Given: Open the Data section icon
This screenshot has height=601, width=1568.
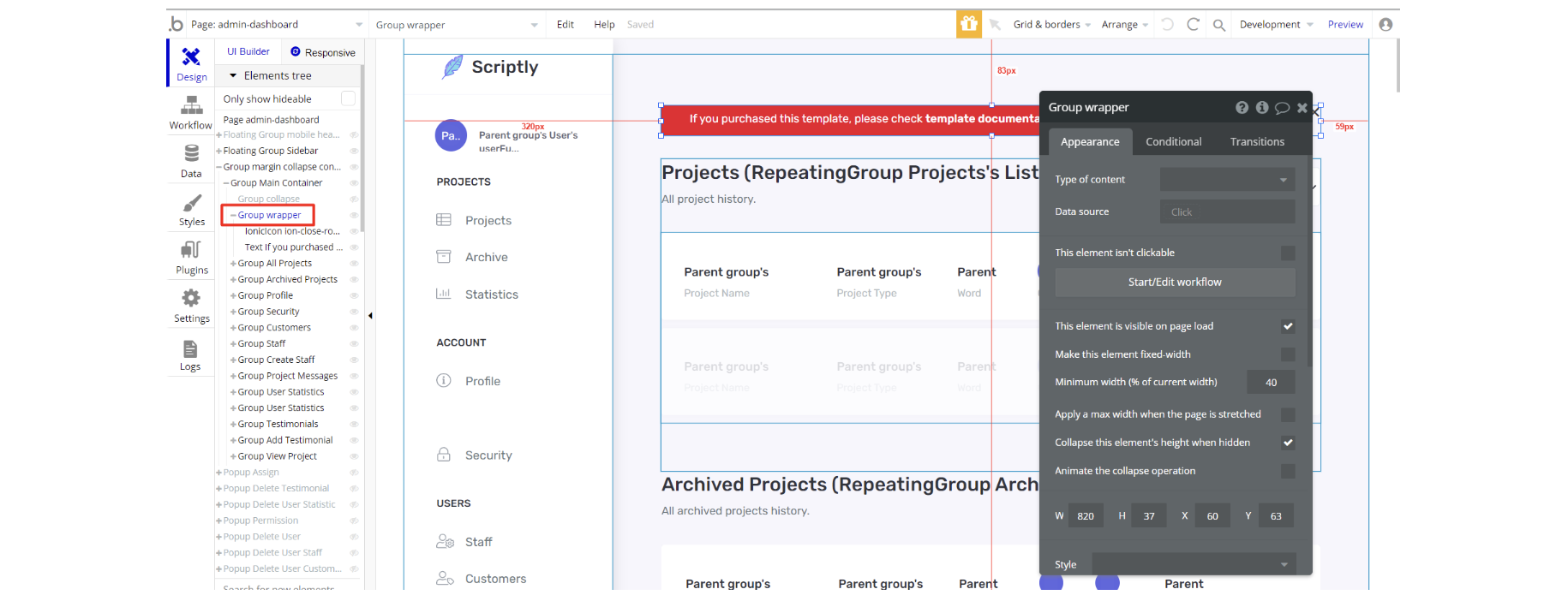Looking at the screenshot, I should [191, 154].
